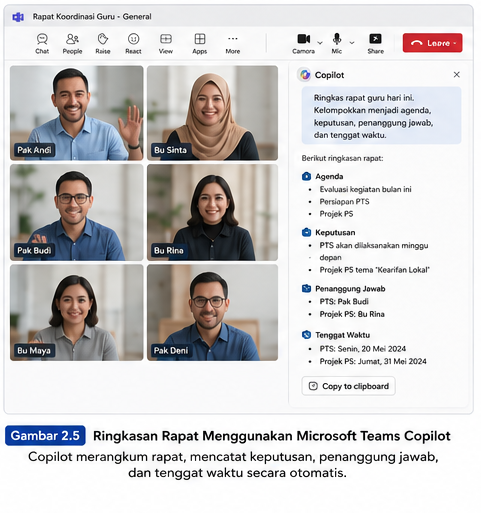Copy summary to clipboard
Screen dimensions: 481x513
click(x=348, y=386)
